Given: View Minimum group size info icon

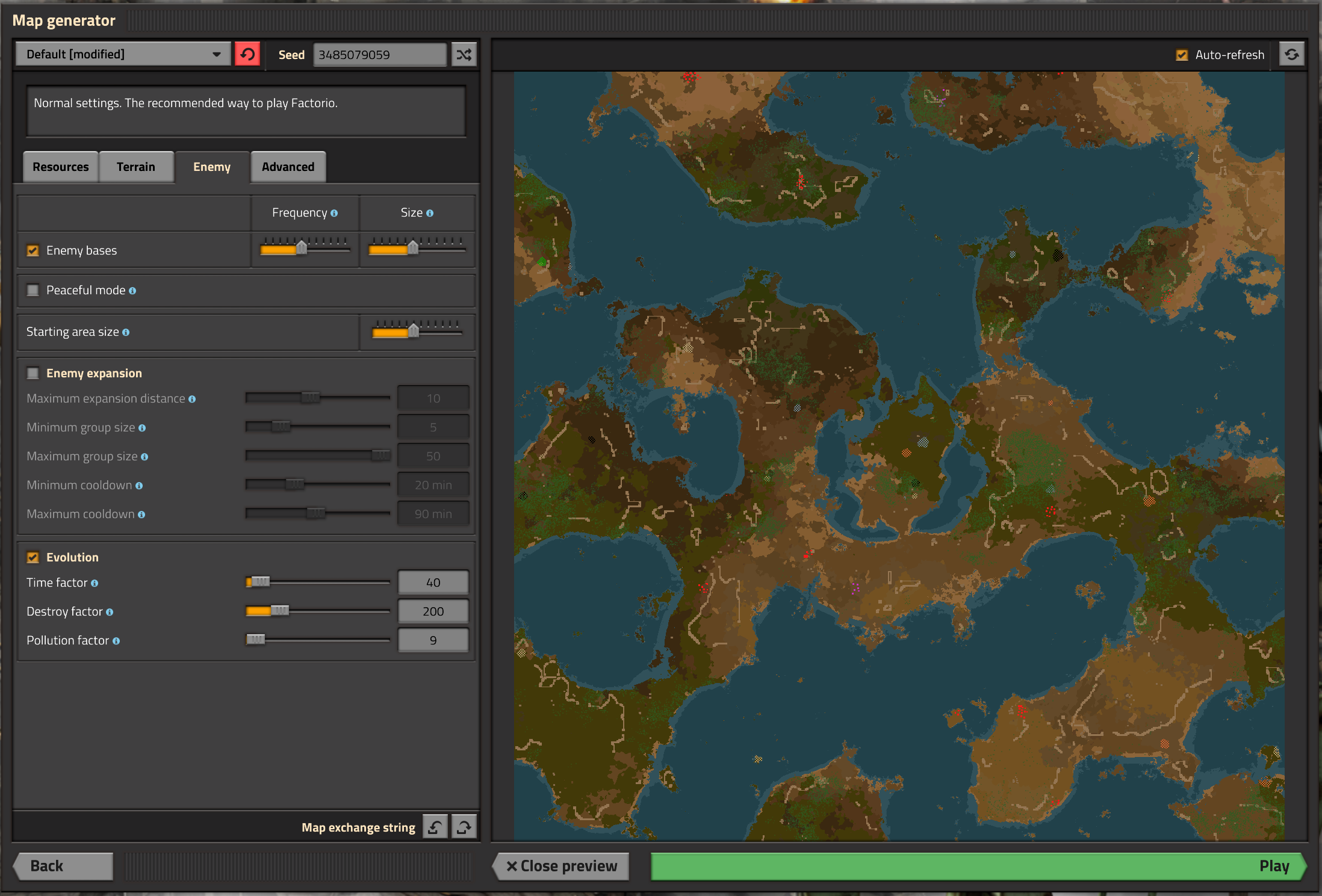Looking at the screenshot, I should [x=142, y=428].
